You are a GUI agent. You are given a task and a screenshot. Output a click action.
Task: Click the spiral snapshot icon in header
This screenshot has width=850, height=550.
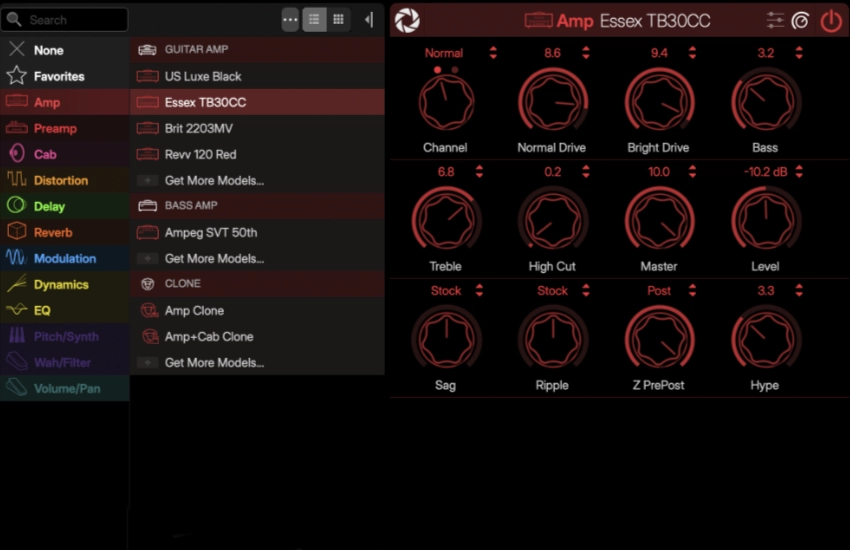801,21
